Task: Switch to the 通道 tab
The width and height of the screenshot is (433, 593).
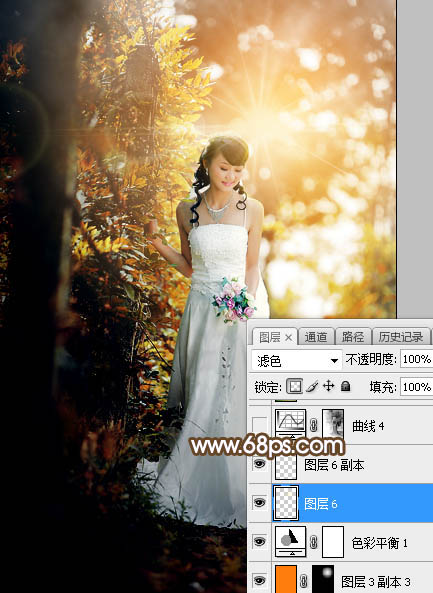Action: coord(316,336)
